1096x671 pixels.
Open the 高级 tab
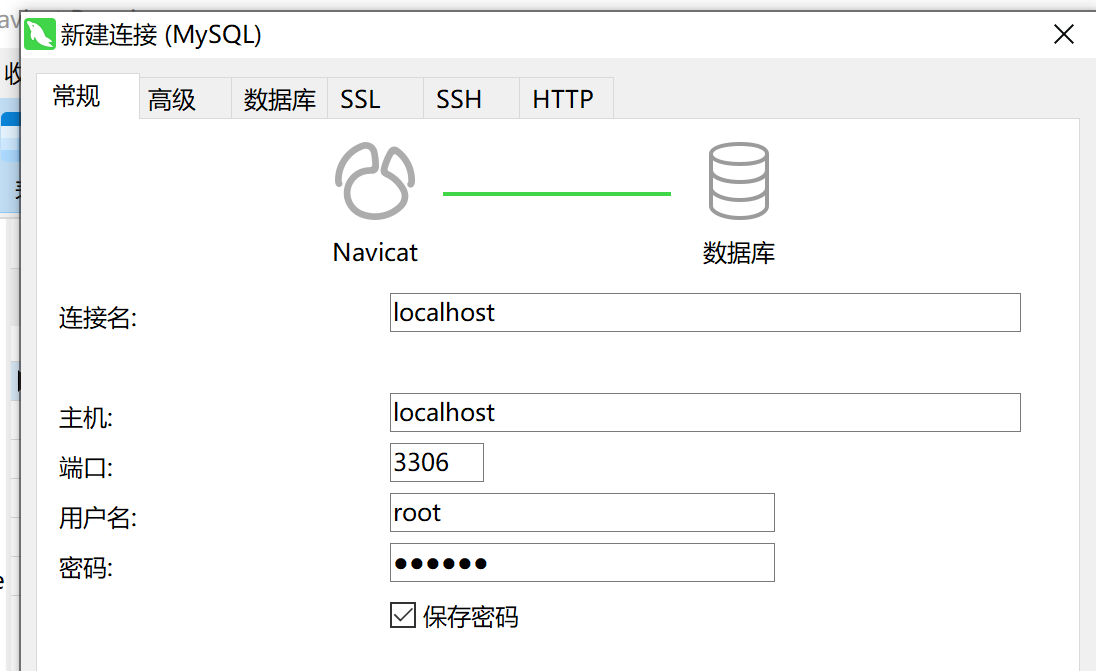click(172, 100)
